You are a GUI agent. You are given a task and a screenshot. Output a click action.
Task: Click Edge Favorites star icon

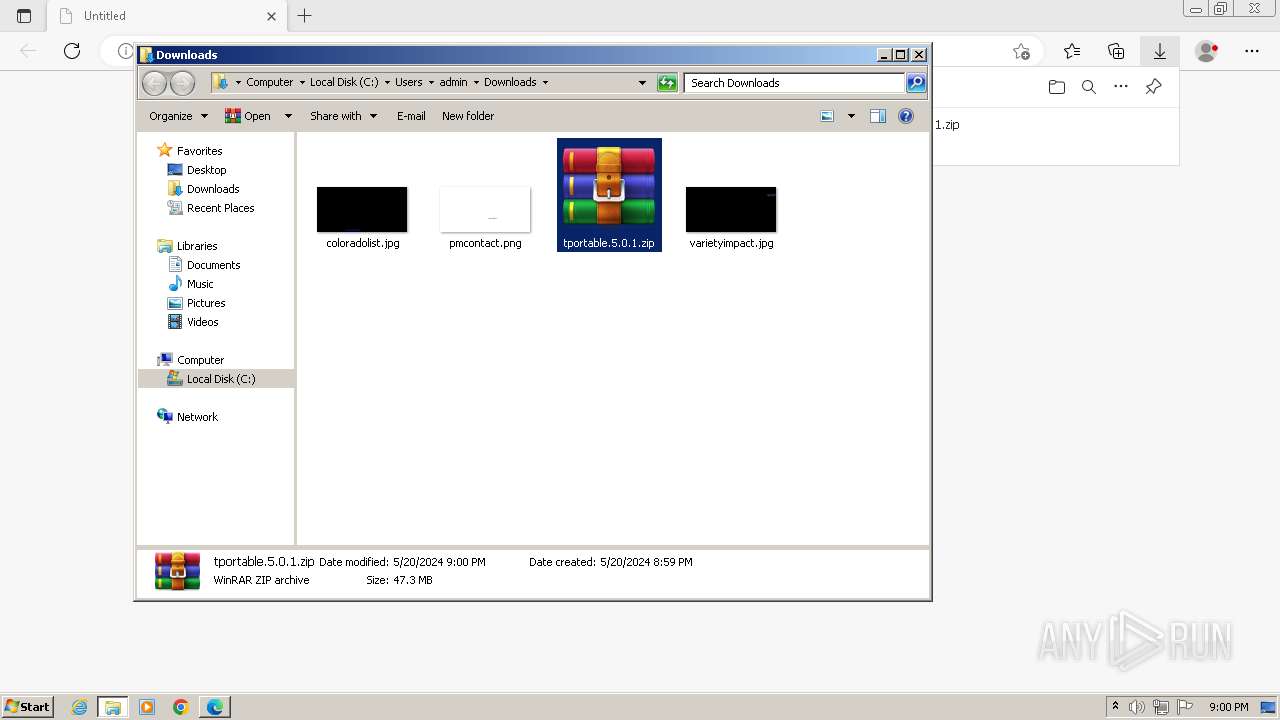click(x=1072, y=51)
